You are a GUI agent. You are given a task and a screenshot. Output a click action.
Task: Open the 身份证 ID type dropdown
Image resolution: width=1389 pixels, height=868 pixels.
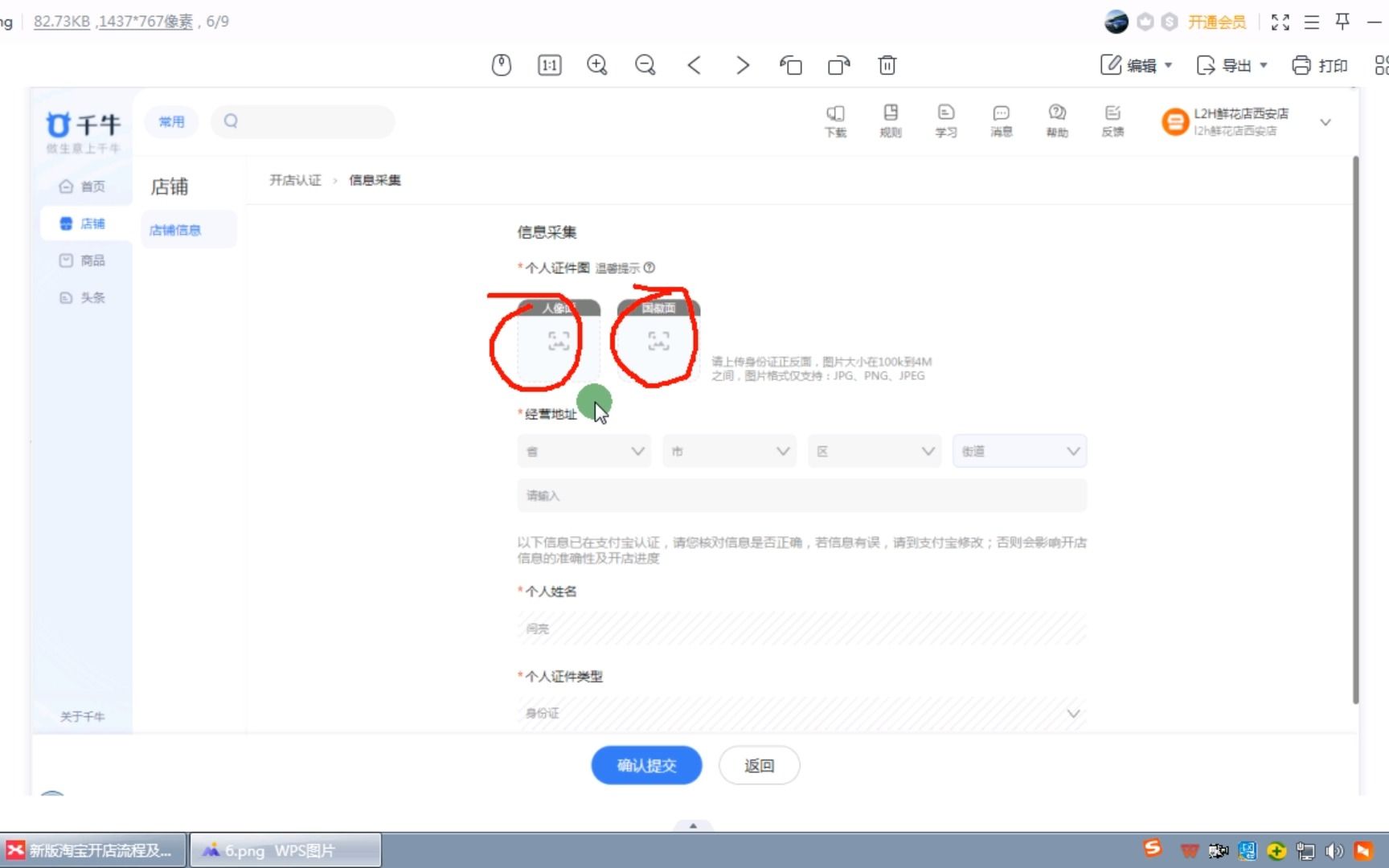point(801,714)
